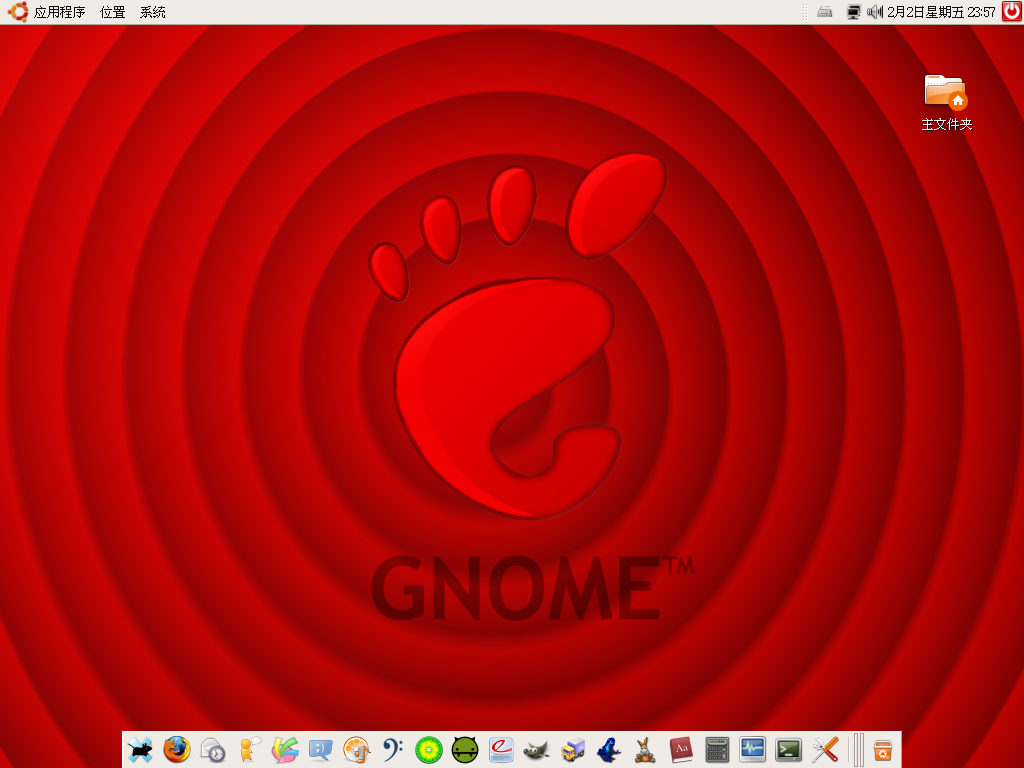Launch the terminal from the panel
Viewport: 1024px width, 768px height.
pyautogui.click(x=788, y=750)
